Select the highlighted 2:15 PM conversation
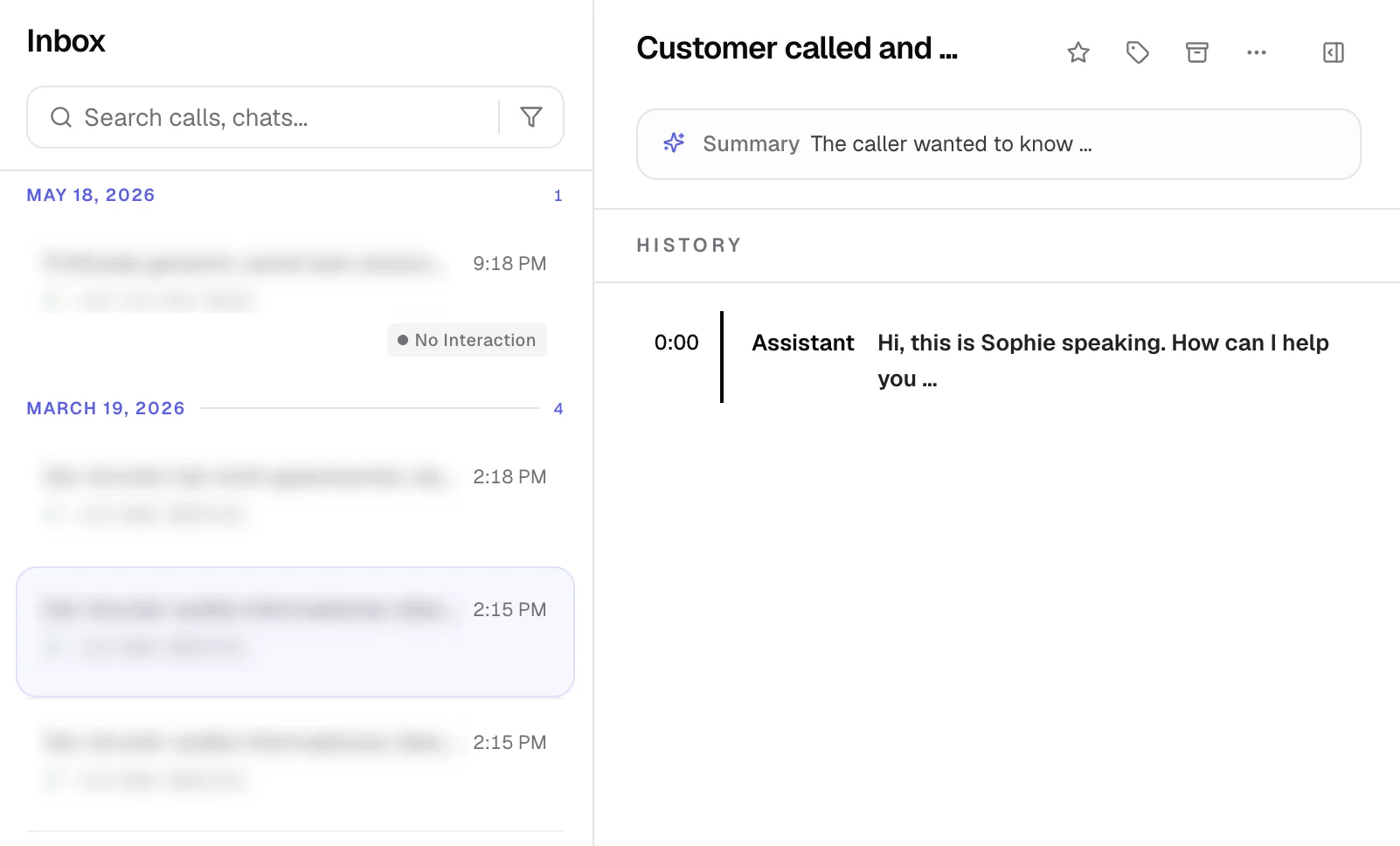Viewport: 1400px width, 846px height. [x=295, y=632]
